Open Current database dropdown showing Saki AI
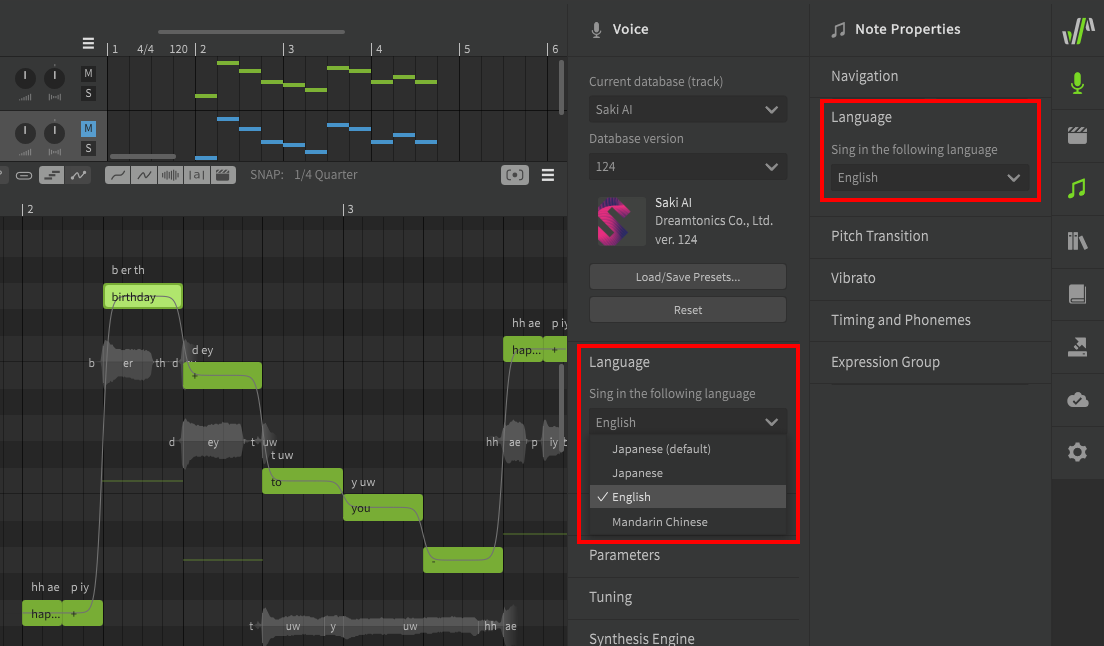This screenshot has height=646, width=1104. click(x=687, y=109)
